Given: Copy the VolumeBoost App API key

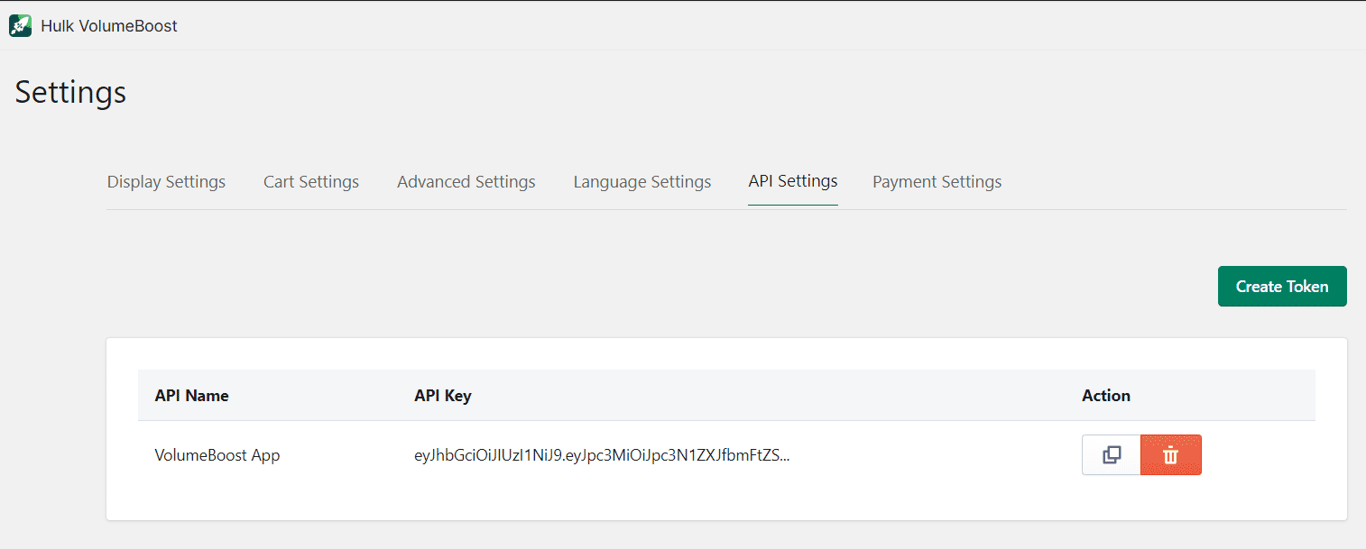Looking at the screenshot, I should (1111, 455).
